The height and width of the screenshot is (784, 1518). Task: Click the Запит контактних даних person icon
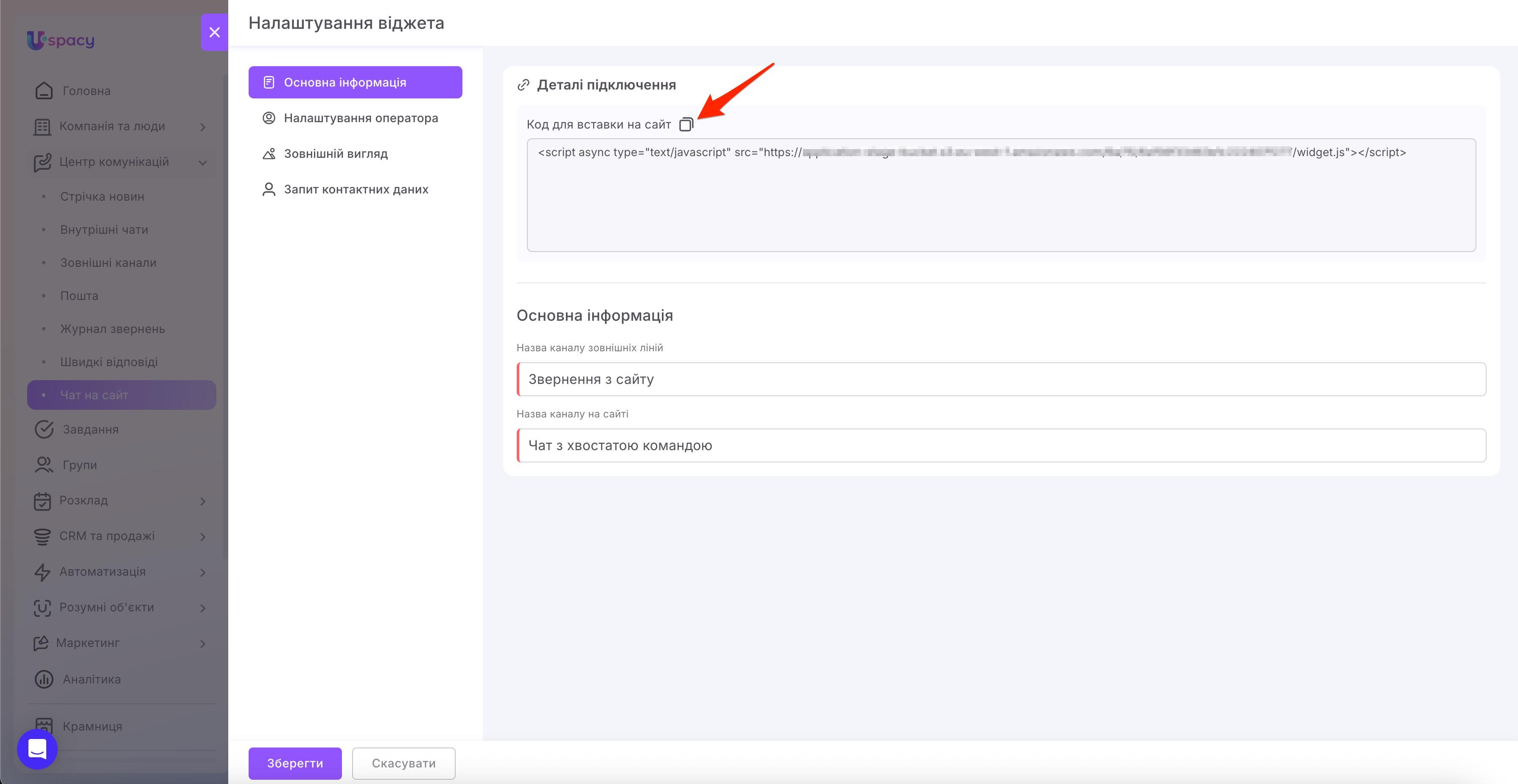[x=269, y=189]
